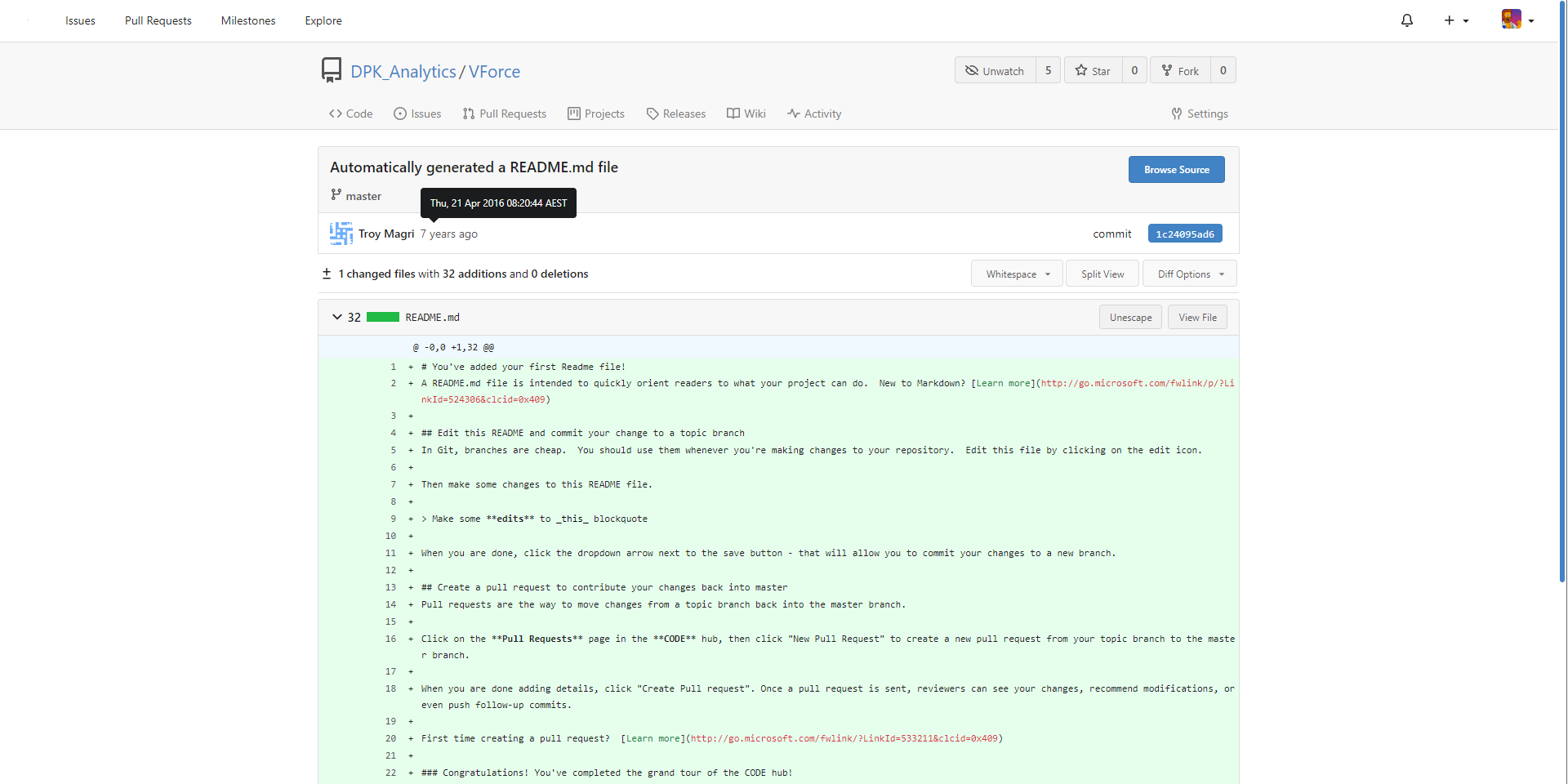Click the README.md file name

tap(432, 317)
